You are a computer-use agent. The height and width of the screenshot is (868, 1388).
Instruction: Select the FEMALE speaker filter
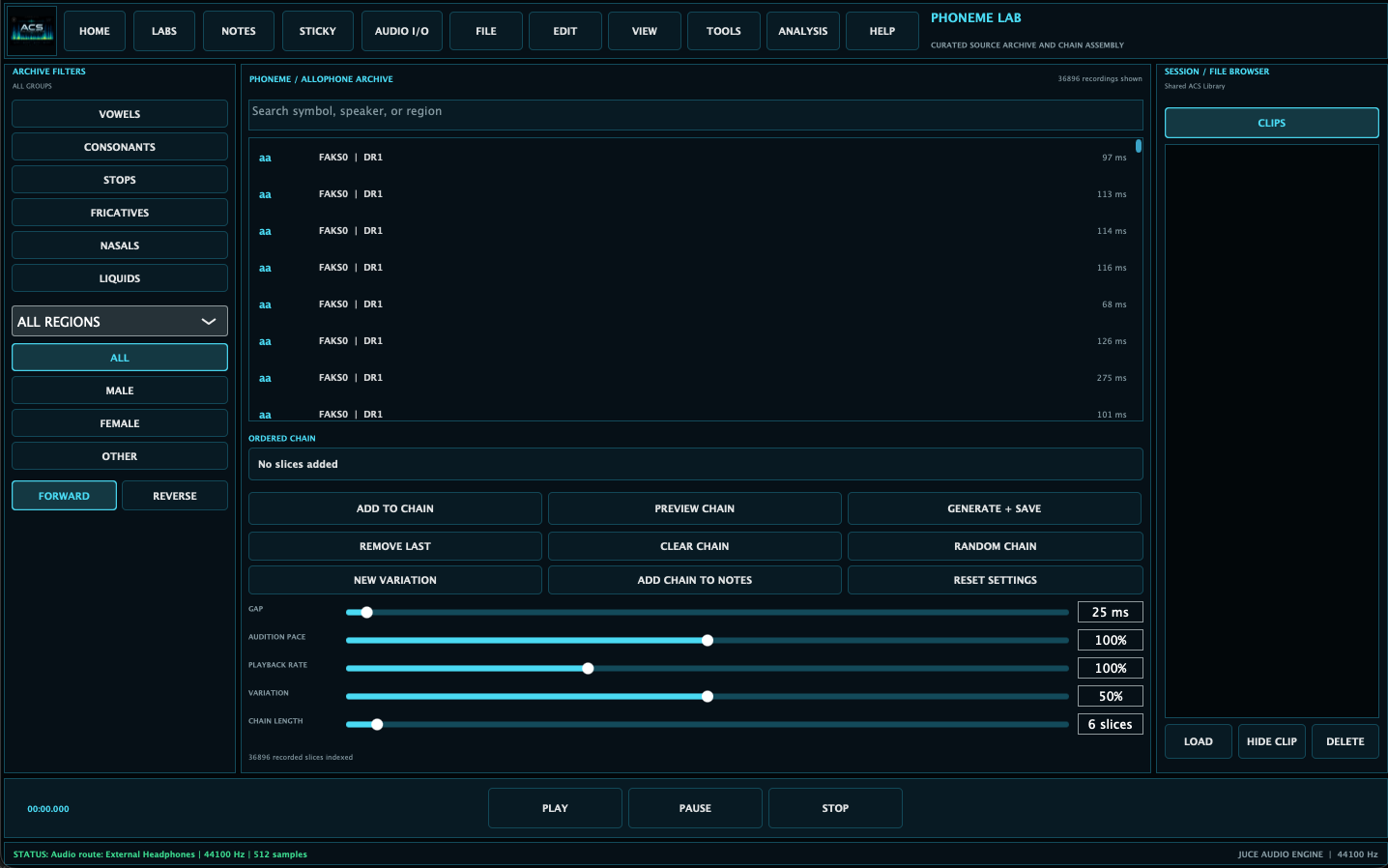click(120, 423)
